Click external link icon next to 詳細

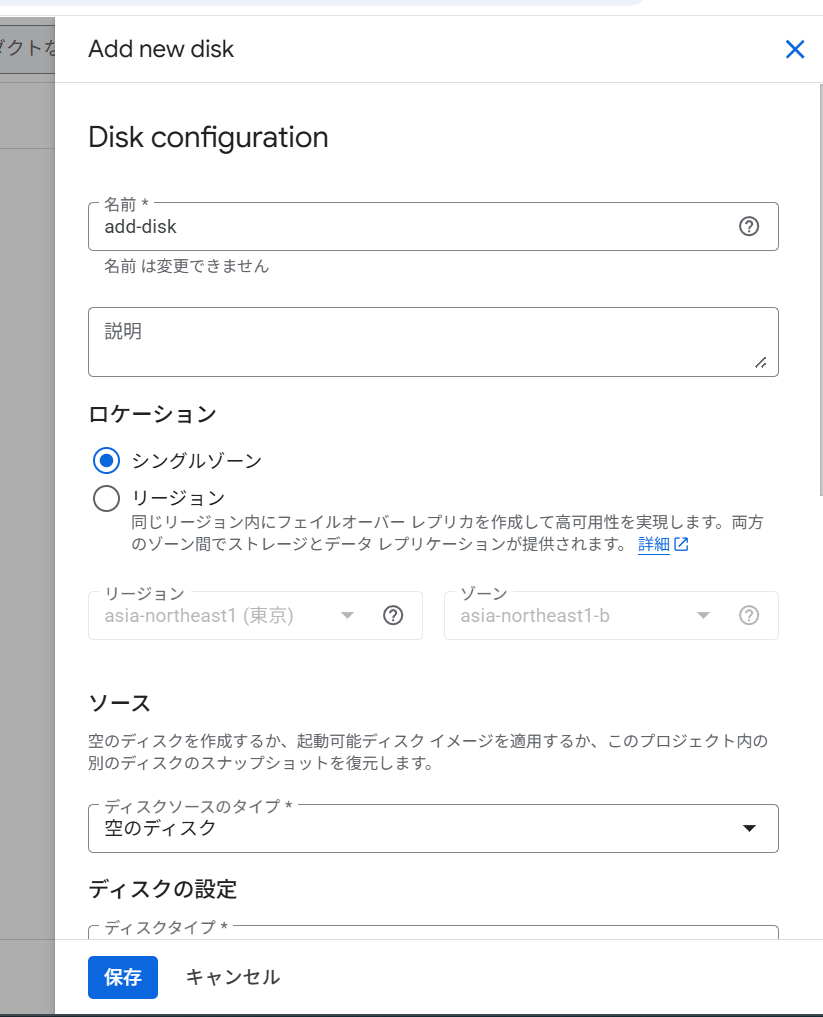[x=681, y=545]
